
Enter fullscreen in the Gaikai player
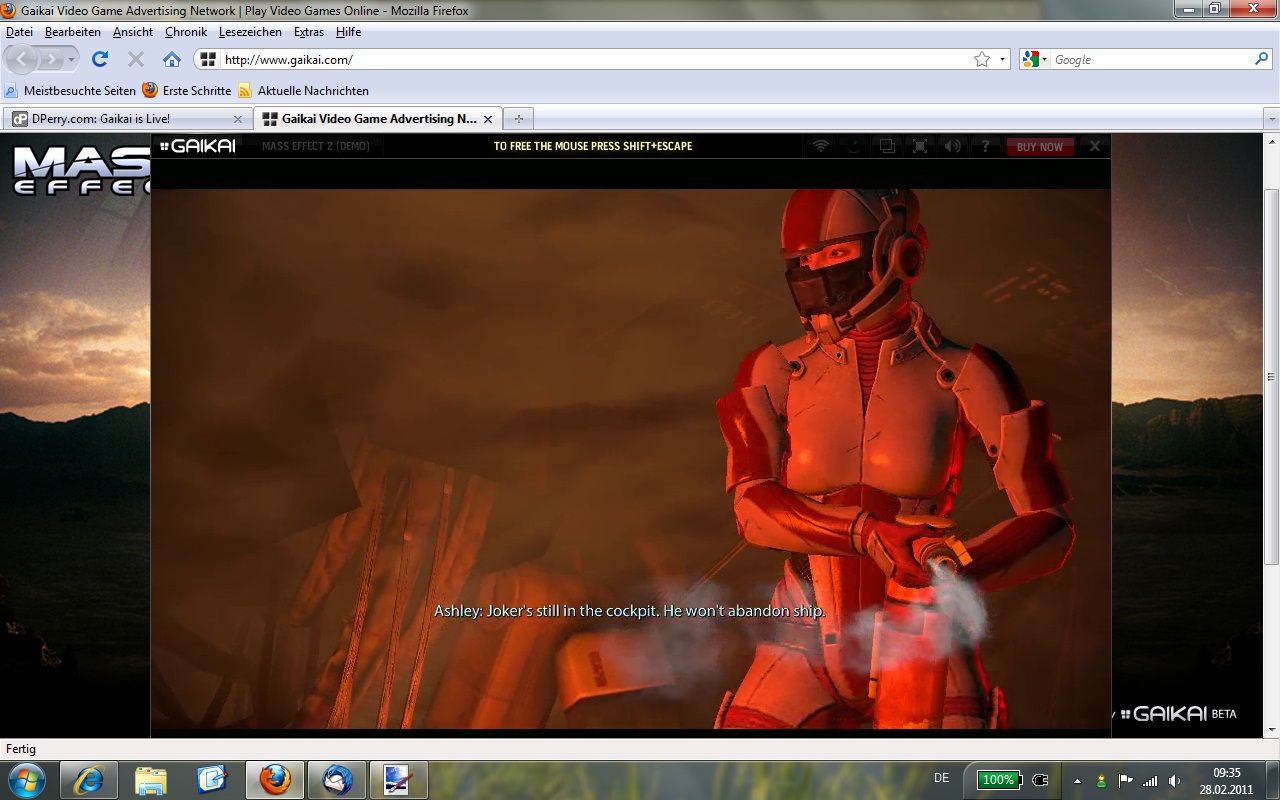(919, 146)
